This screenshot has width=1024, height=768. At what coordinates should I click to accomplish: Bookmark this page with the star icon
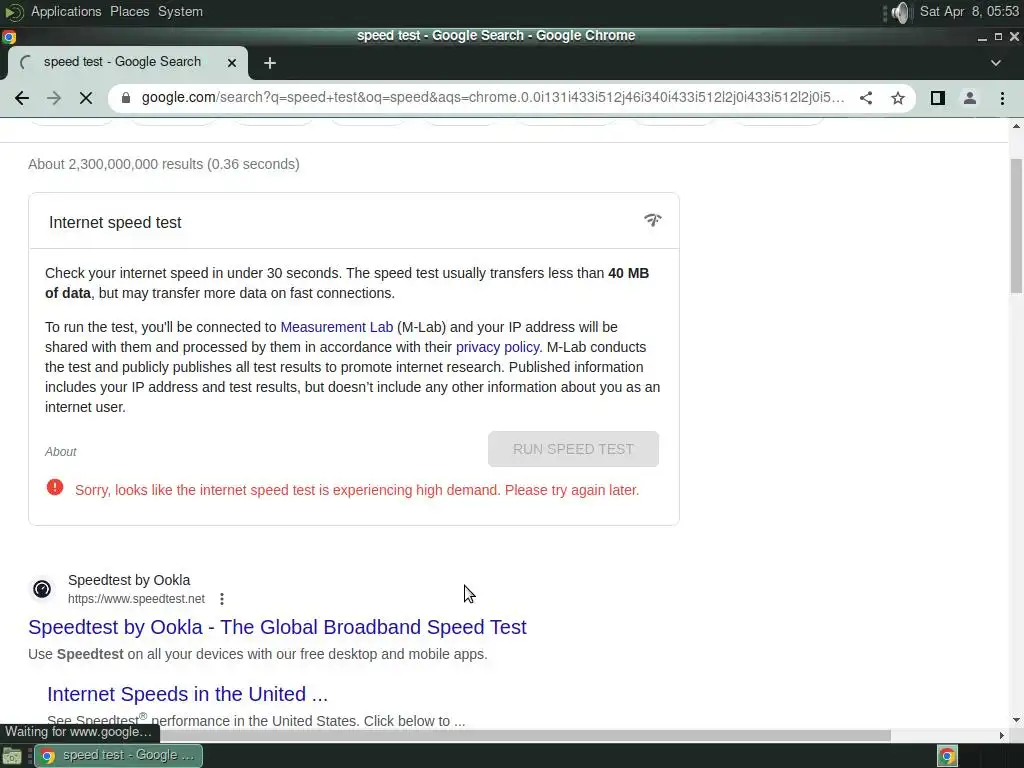pos(898,98)
